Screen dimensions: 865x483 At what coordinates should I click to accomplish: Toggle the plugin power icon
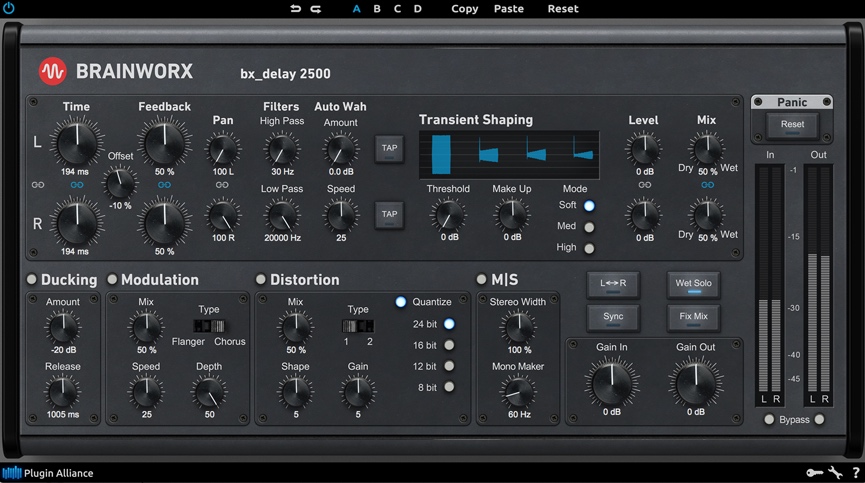pos(8,8)
